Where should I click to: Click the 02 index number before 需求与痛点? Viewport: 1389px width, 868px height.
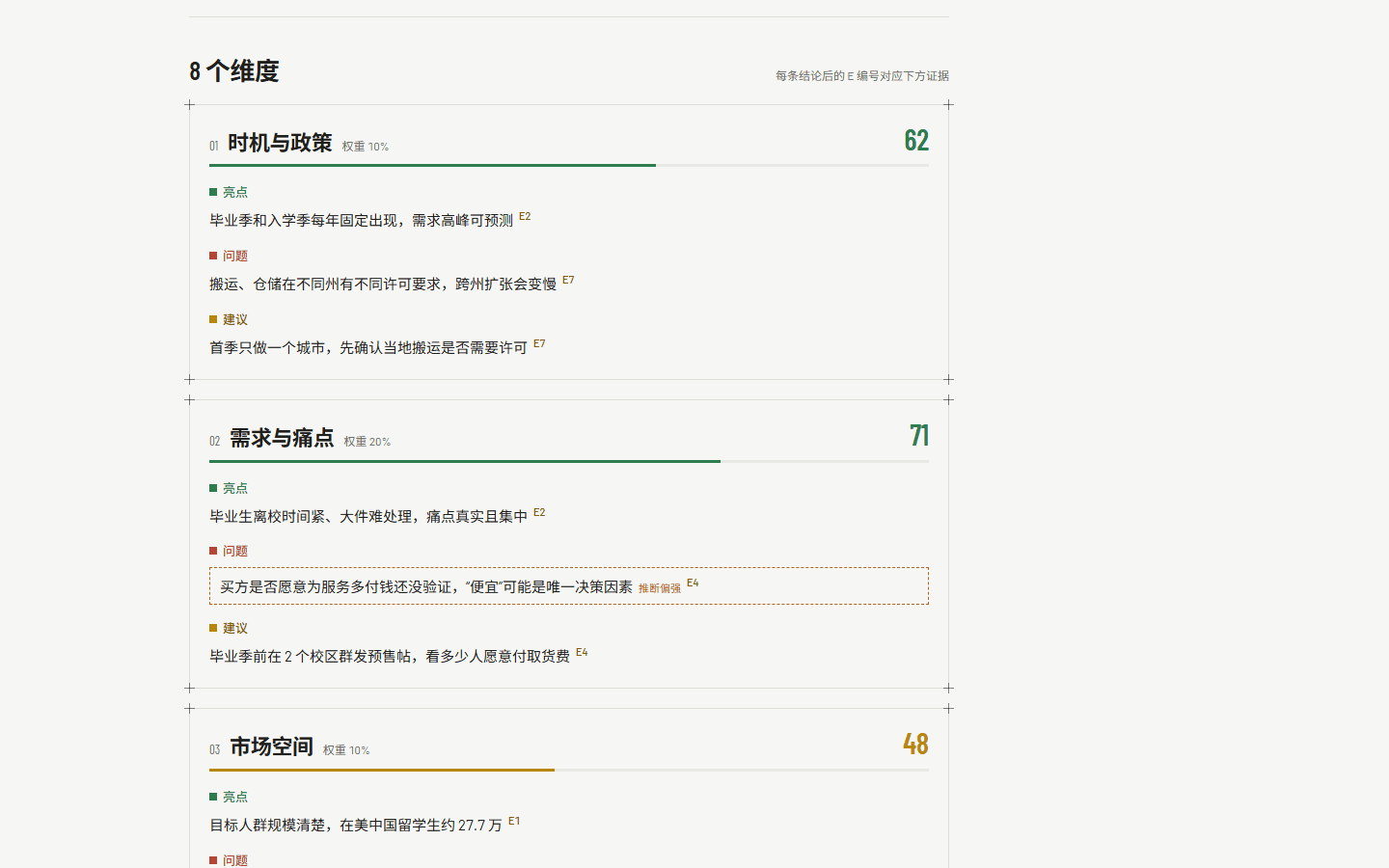click(x=215, y=442)
